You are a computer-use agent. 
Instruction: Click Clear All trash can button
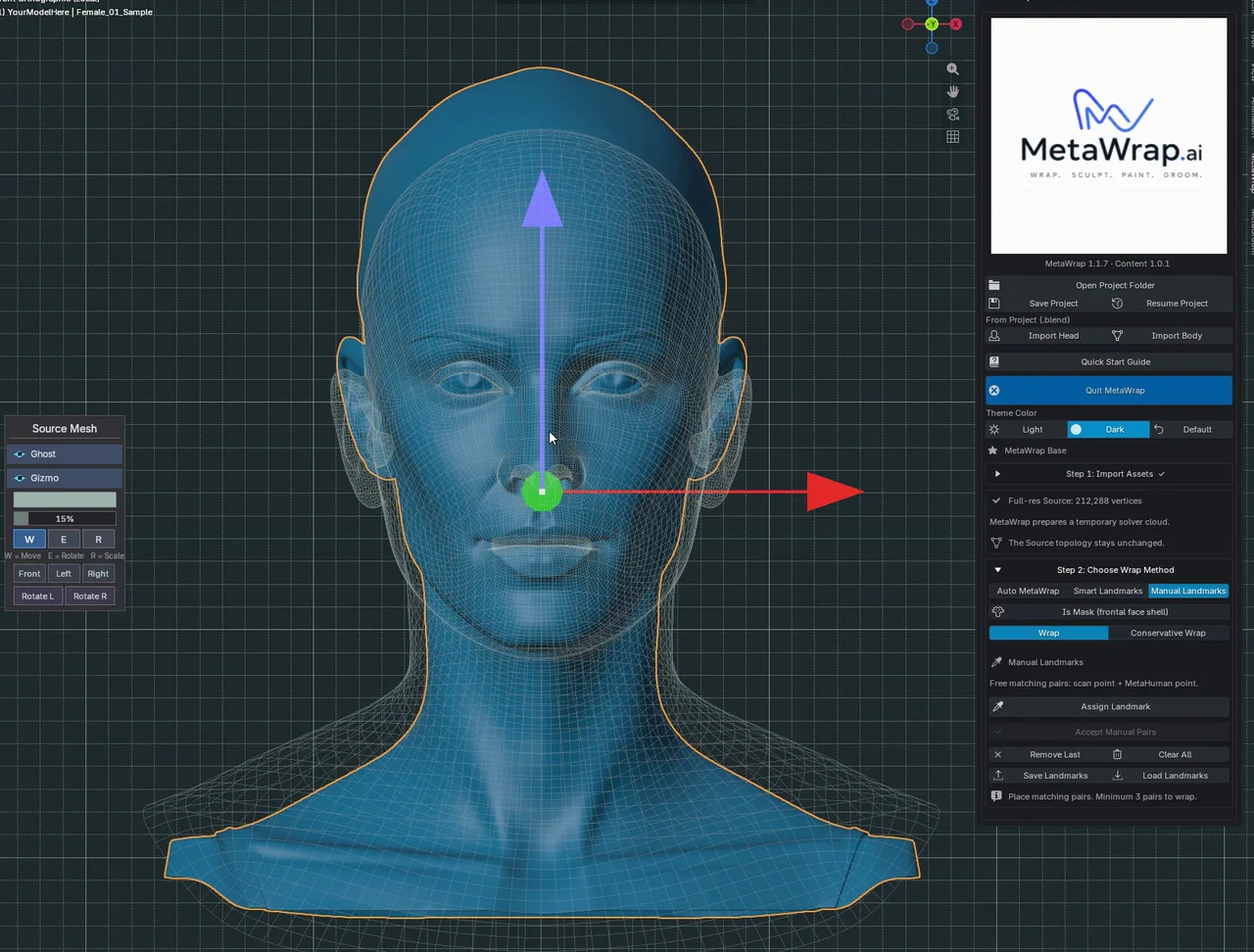coord(1169,755)
